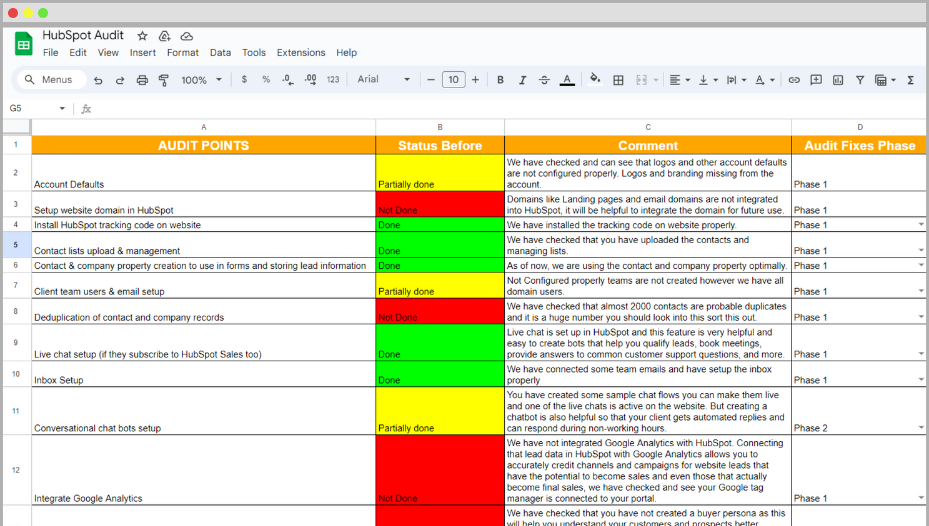Increase font size with the plus button
Screen dimensions: 929x526
pos(475,79)
